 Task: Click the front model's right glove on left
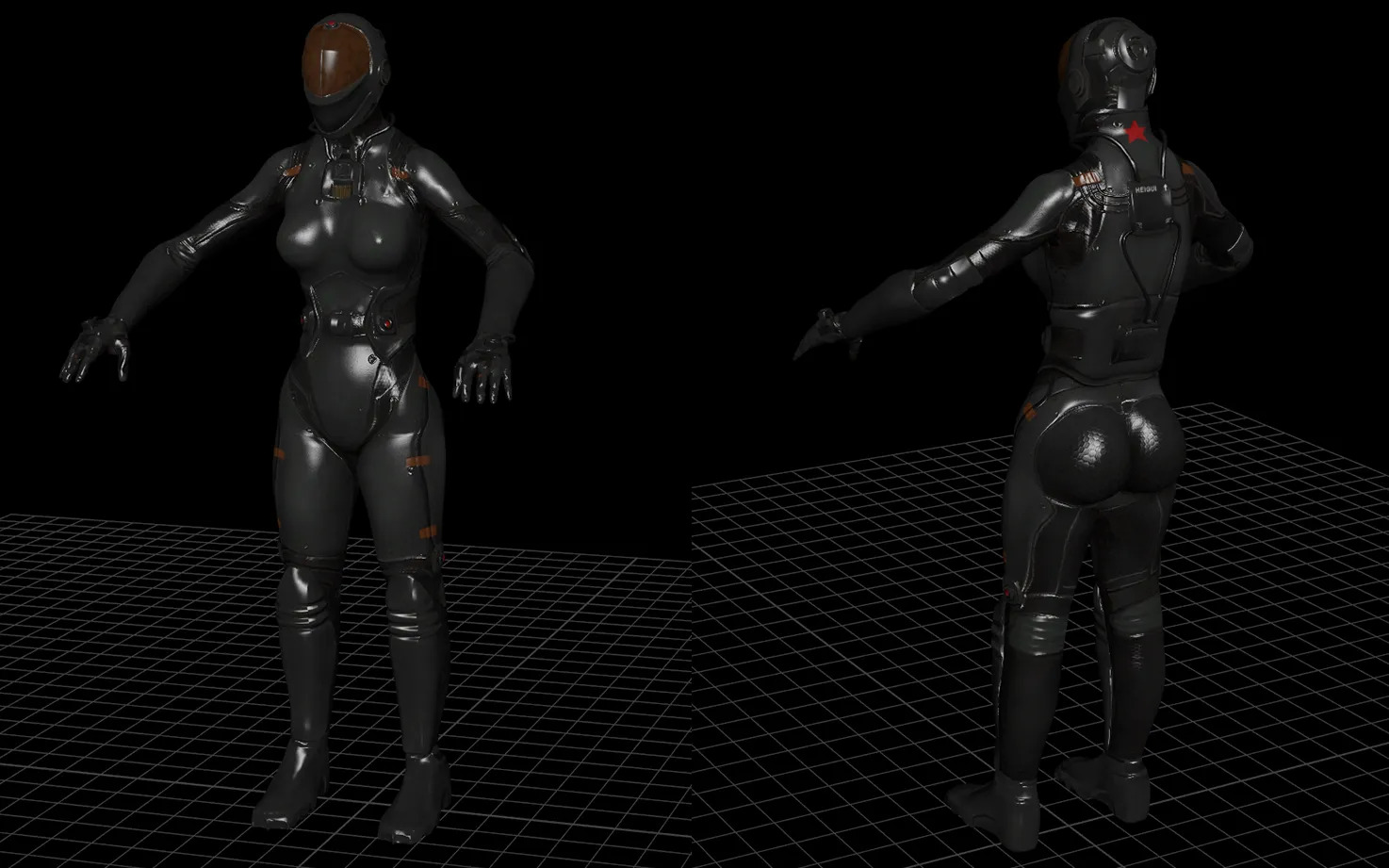[94, 349]
